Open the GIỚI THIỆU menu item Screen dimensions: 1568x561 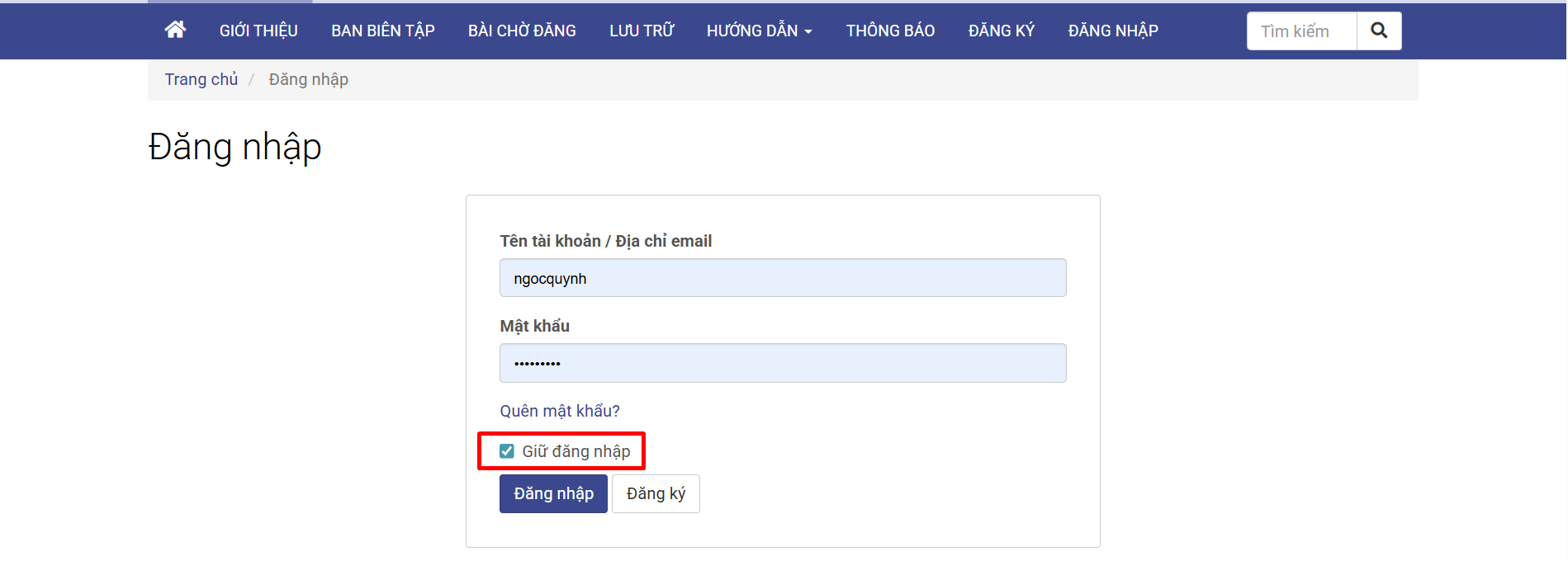[258, 31]
